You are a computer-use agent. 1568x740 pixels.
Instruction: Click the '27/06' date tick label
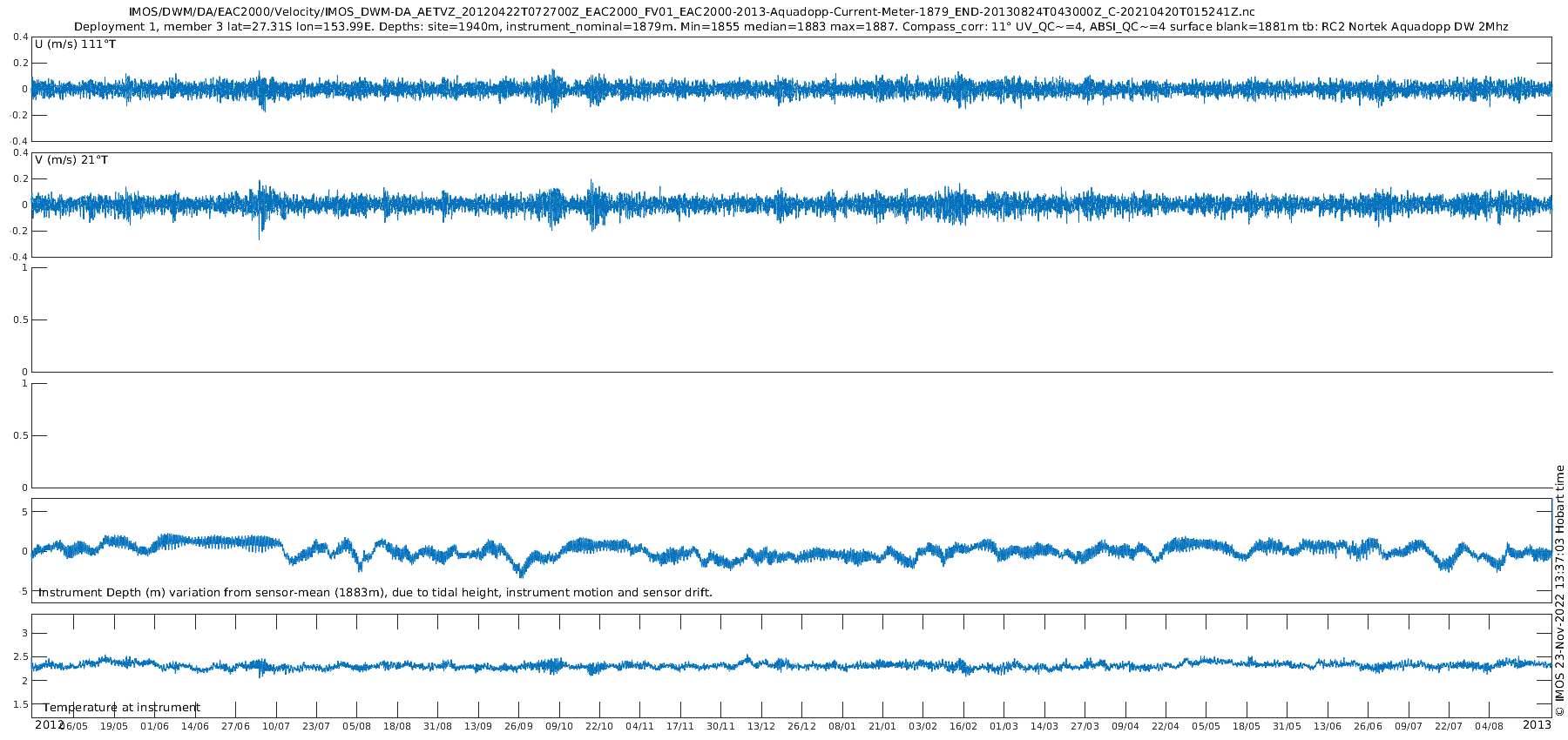click(x=235, y=726)
